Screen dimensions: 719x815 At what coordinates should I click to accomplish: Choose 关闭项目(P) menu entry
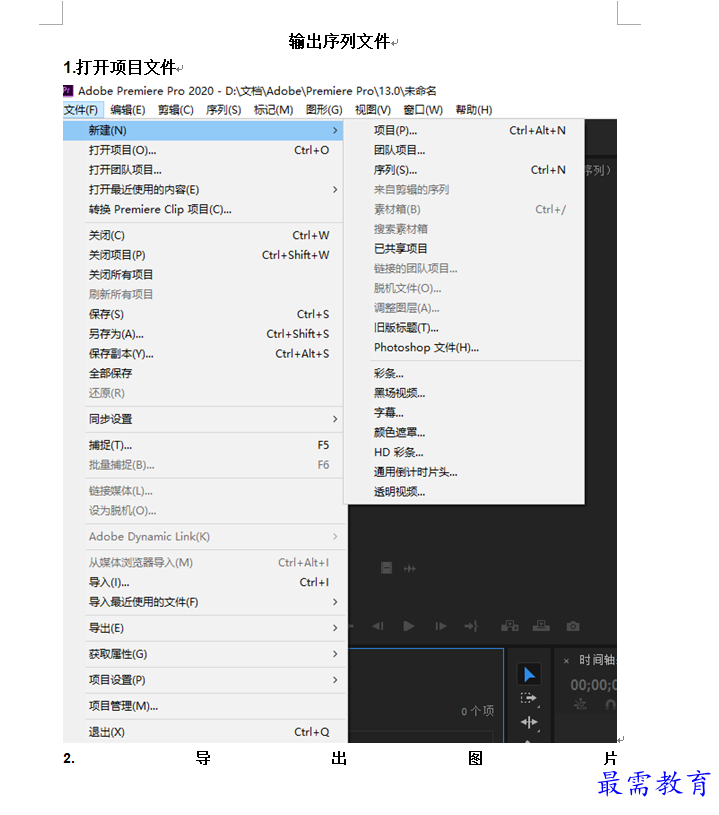(203, 255)
